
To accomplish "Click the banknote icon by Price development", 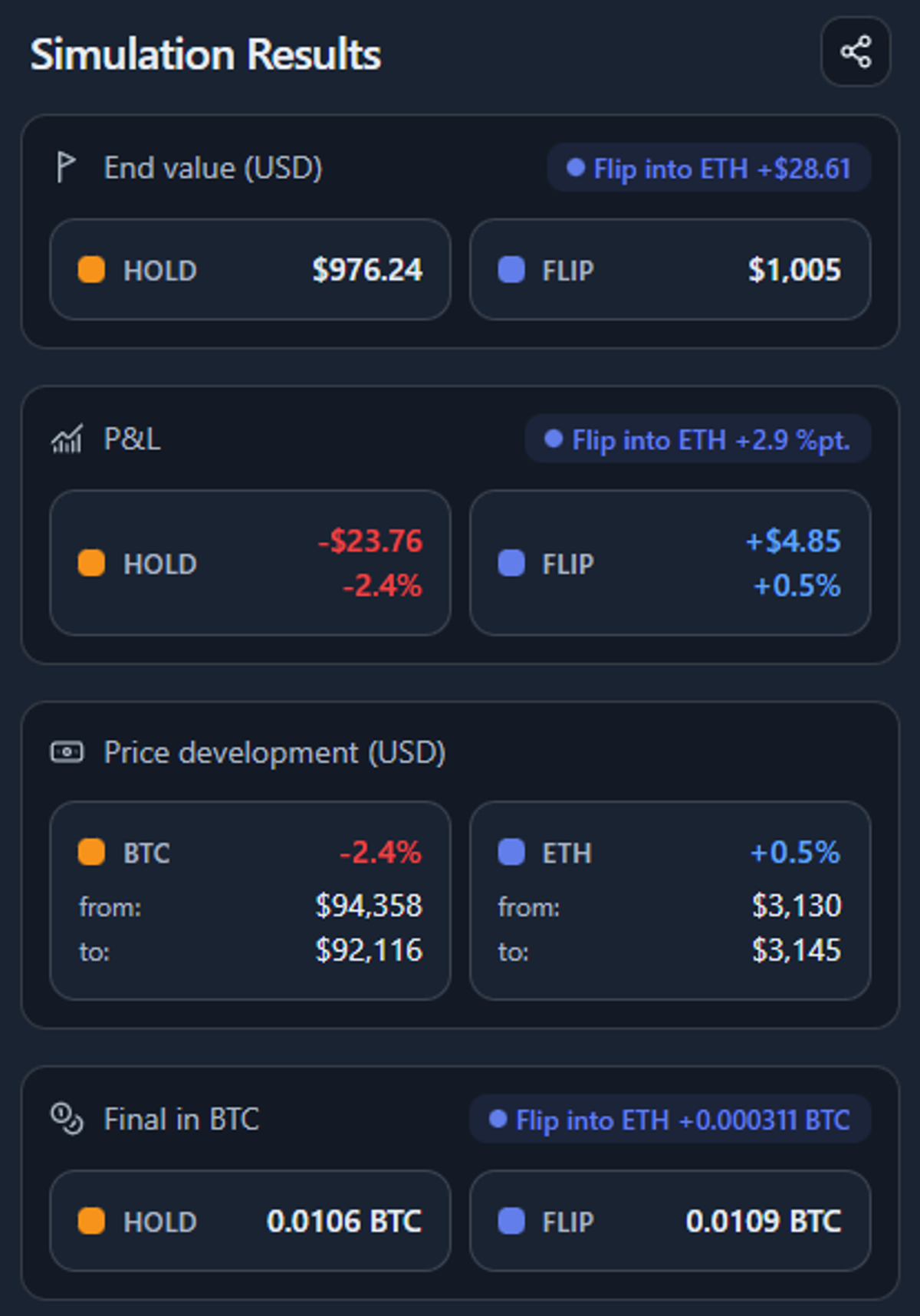I will click(x=67, y=752).
